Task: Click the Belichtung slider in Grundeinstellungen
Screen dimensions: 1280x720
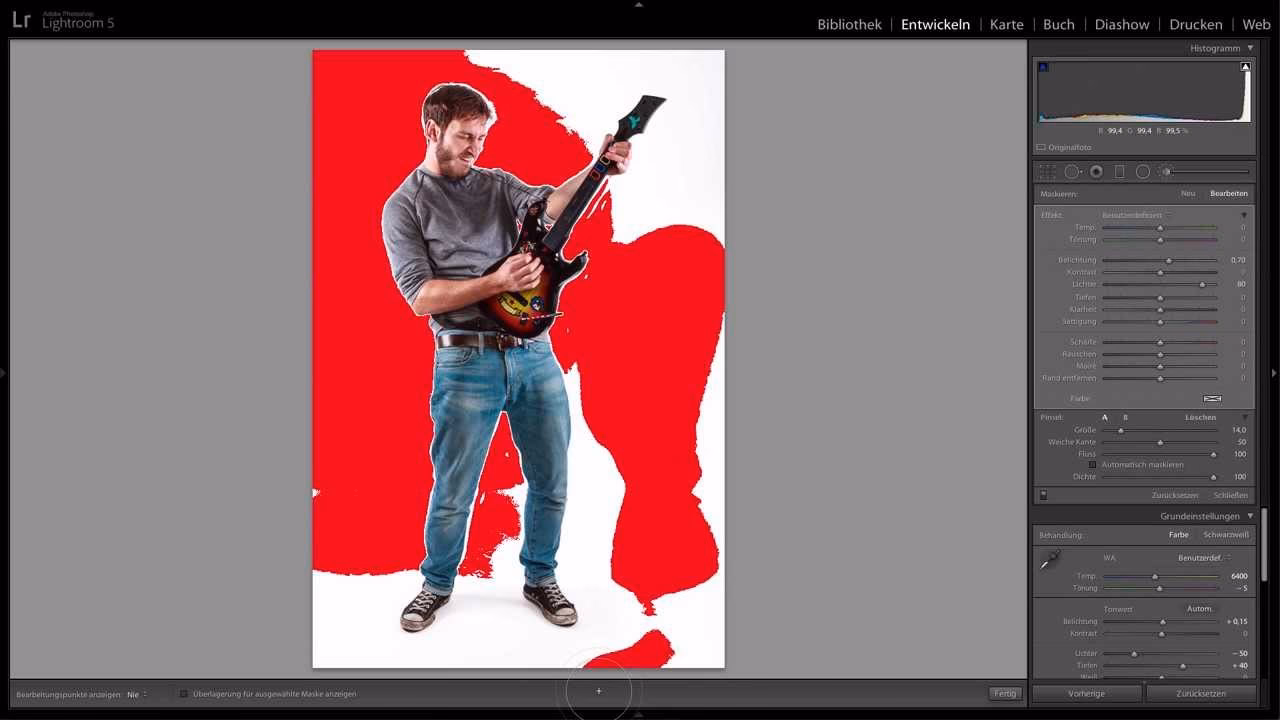Action: (x=1163, y=621)
